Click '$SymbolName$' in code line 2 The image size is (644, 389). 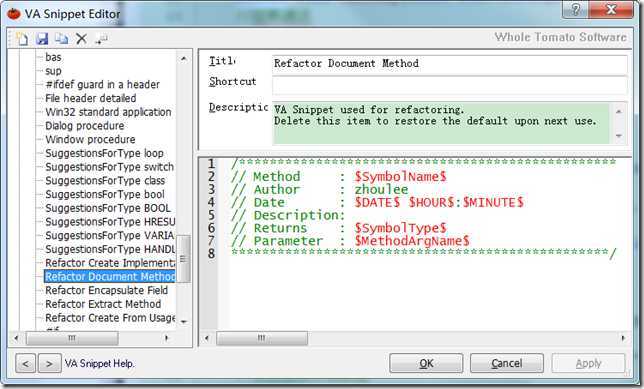tap(400, 177)
